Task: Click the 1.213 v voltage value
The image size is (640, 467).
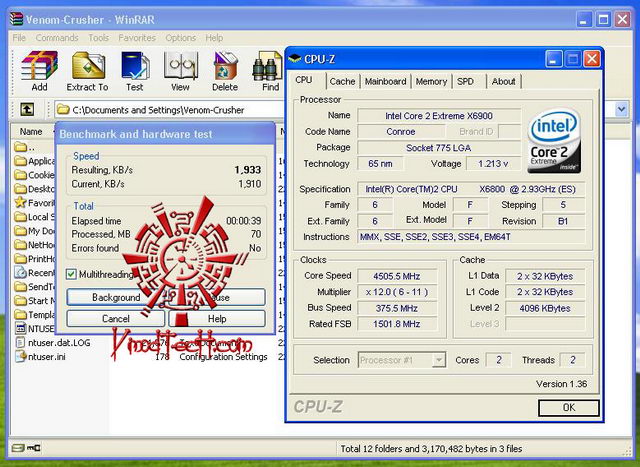Action: 493,164
